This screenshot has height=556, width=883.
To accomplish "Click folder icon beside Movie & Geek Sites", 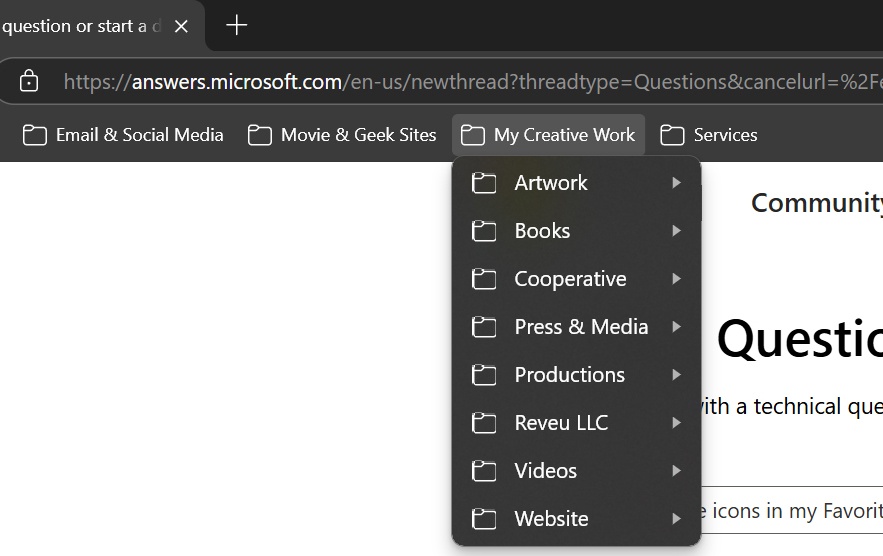I will click(x=260, y=135).
